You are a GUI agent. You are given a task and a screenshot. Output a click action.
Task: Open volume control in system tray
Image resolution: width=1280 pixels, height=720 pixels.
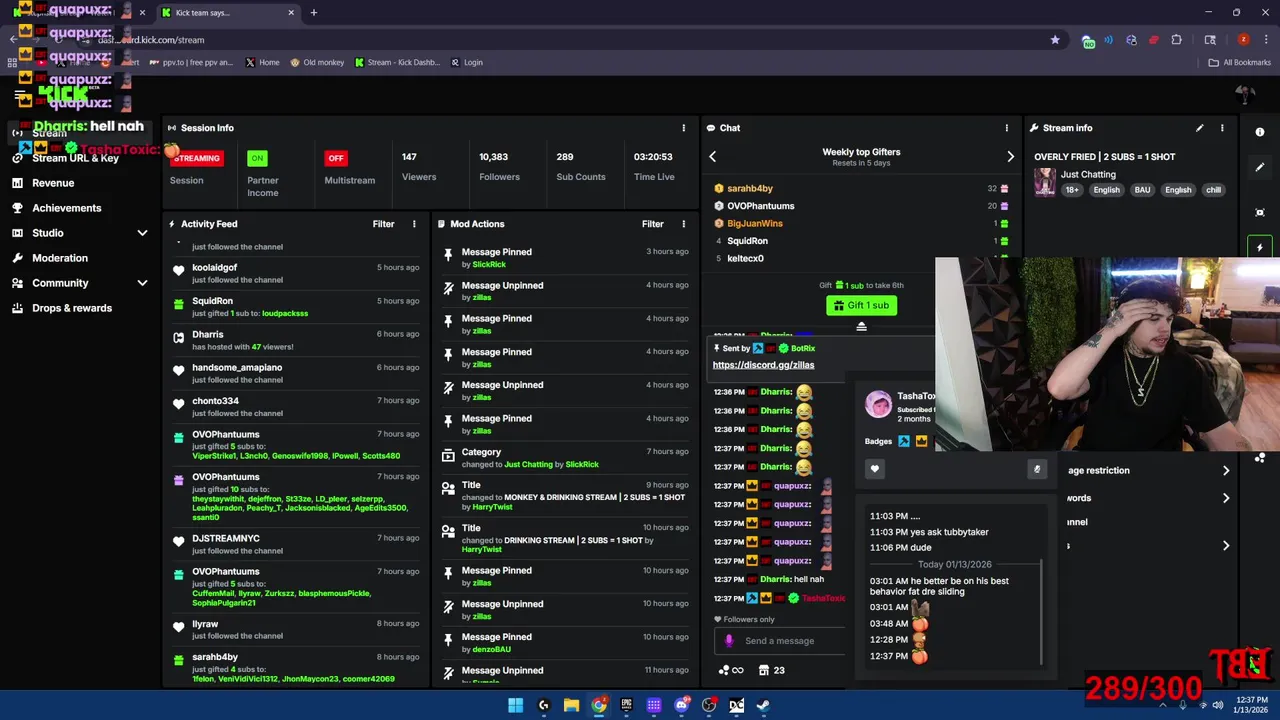(1217, 705)
